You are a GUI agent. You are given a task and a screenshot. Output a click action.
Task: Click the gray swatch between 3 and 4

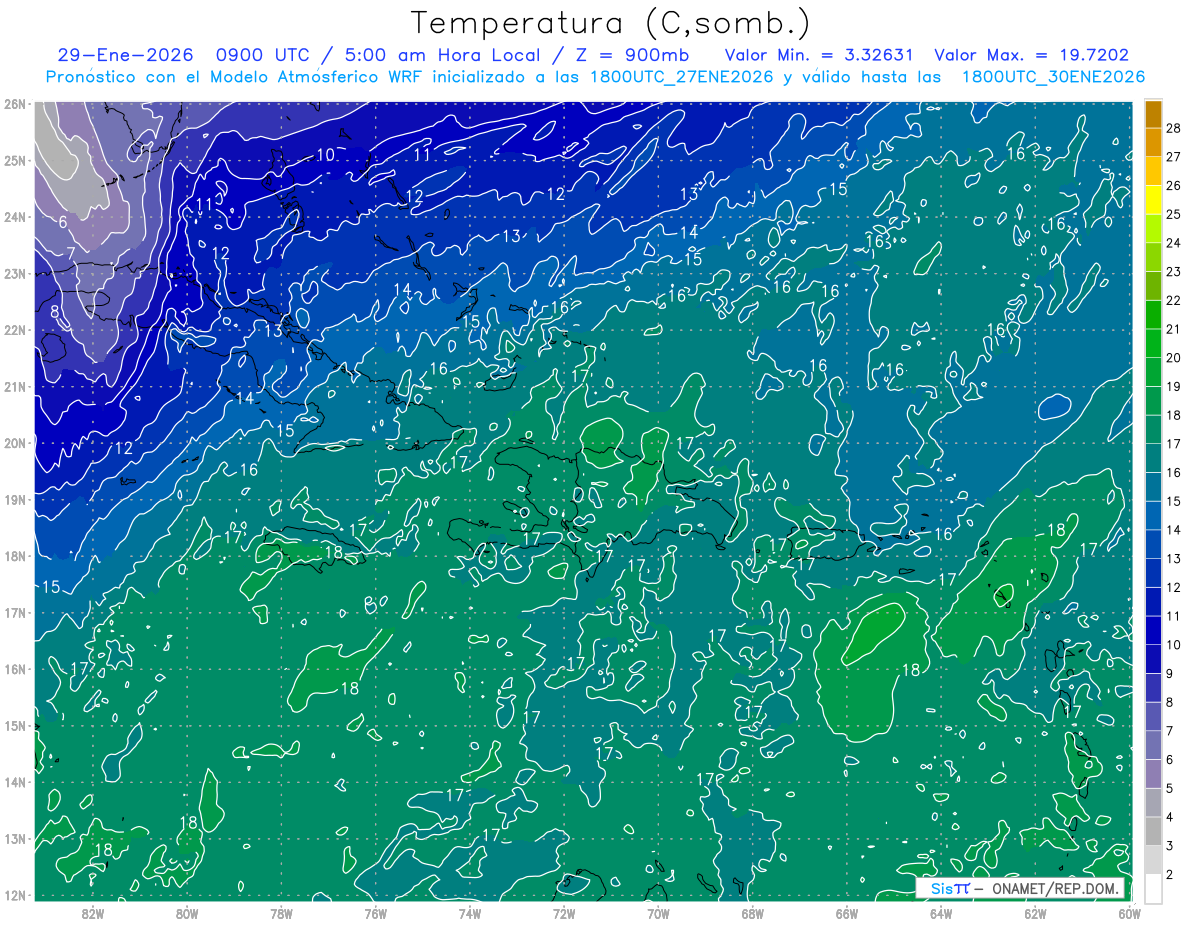pos(1153,831)
